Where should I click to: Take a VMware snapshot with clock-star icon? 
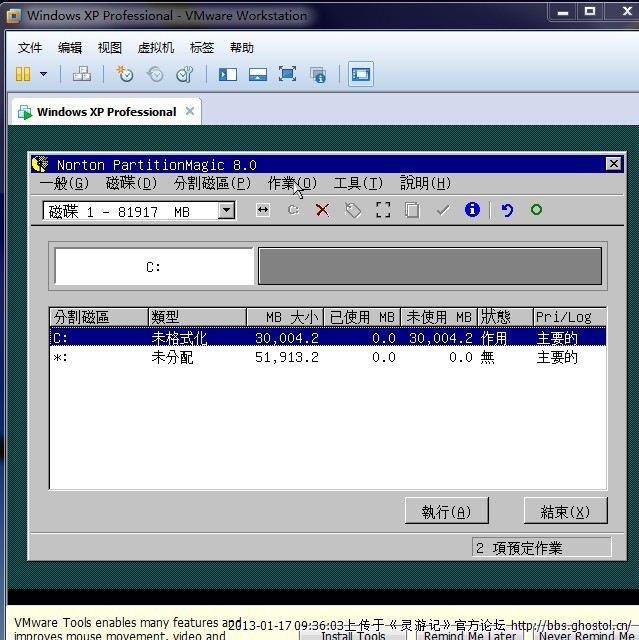point(124,74)
